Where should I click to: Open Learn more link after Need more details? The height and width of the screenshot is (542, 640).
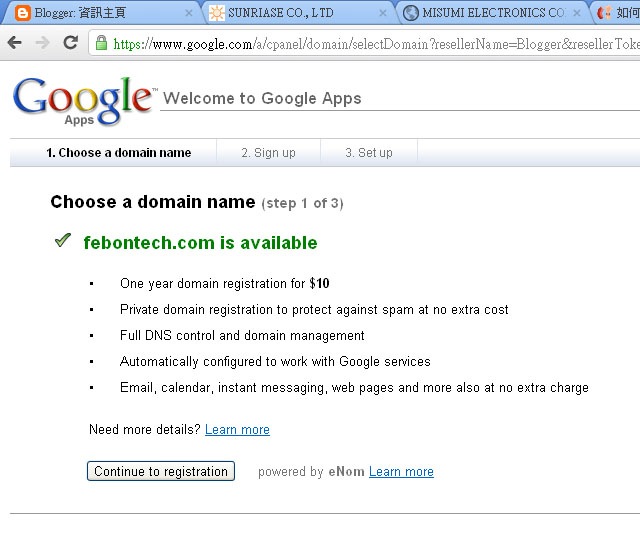click(x=237, y=430)
